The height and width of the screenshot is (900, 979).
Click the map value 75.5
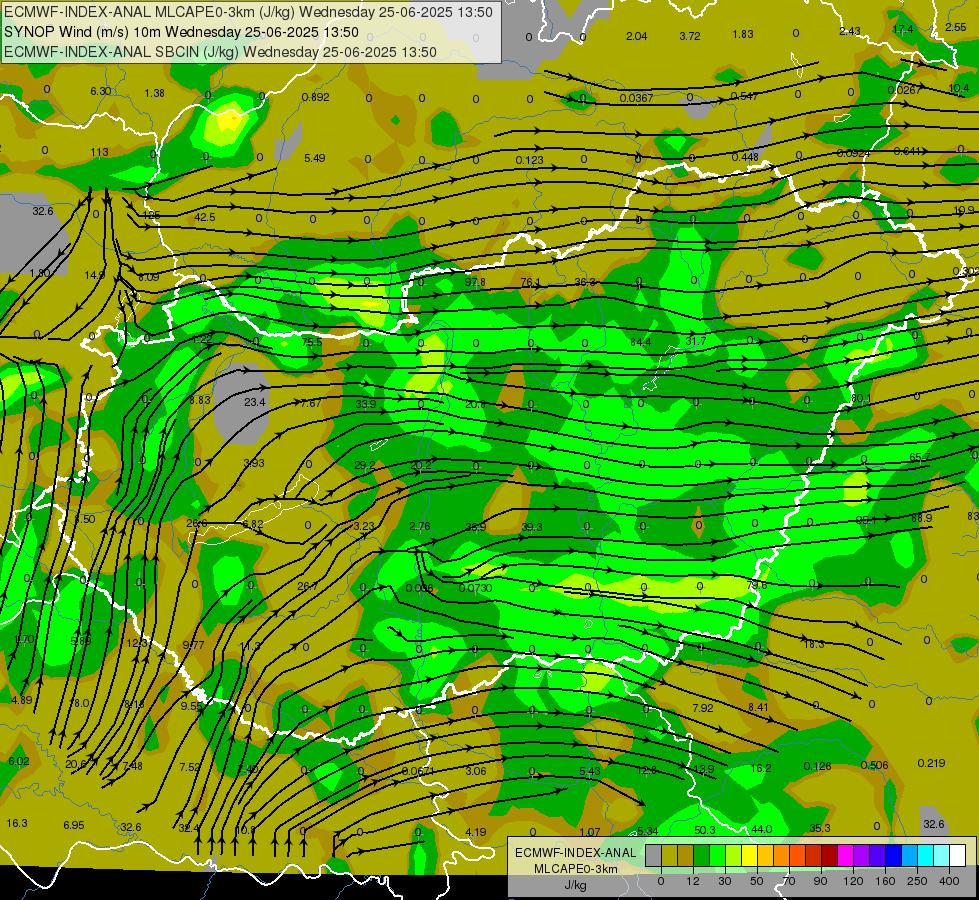312,342
